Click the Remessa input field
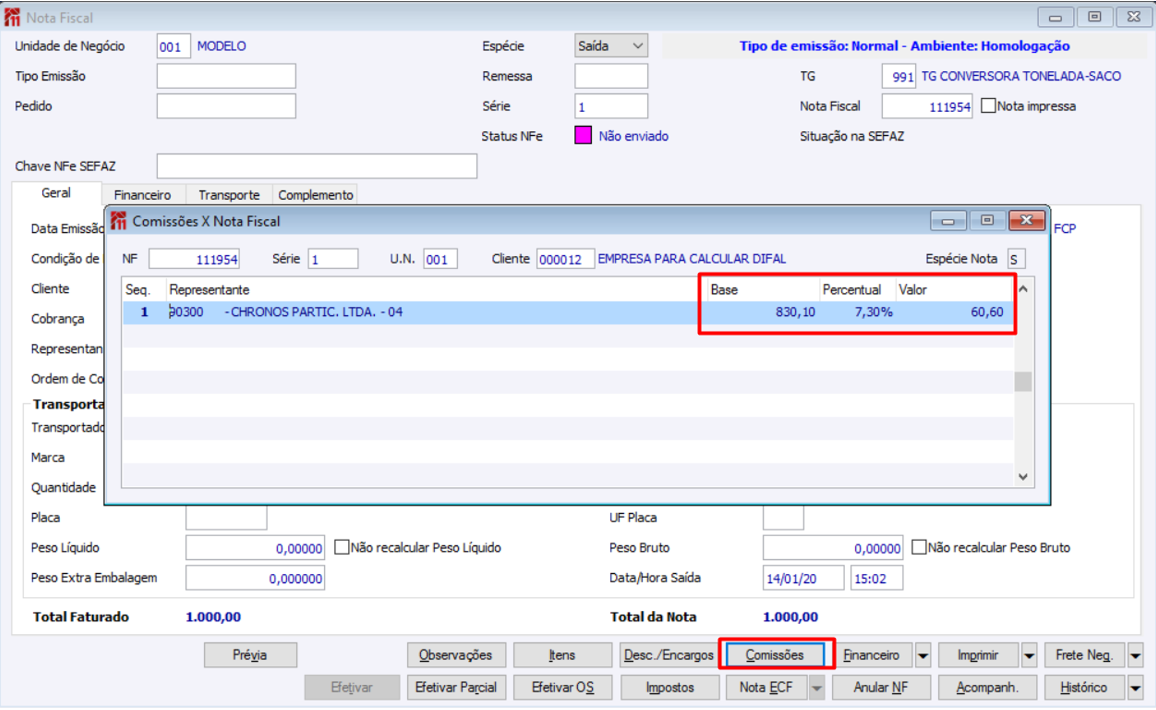The width and height of the screenshot is (1156, 710). point(611,76)
